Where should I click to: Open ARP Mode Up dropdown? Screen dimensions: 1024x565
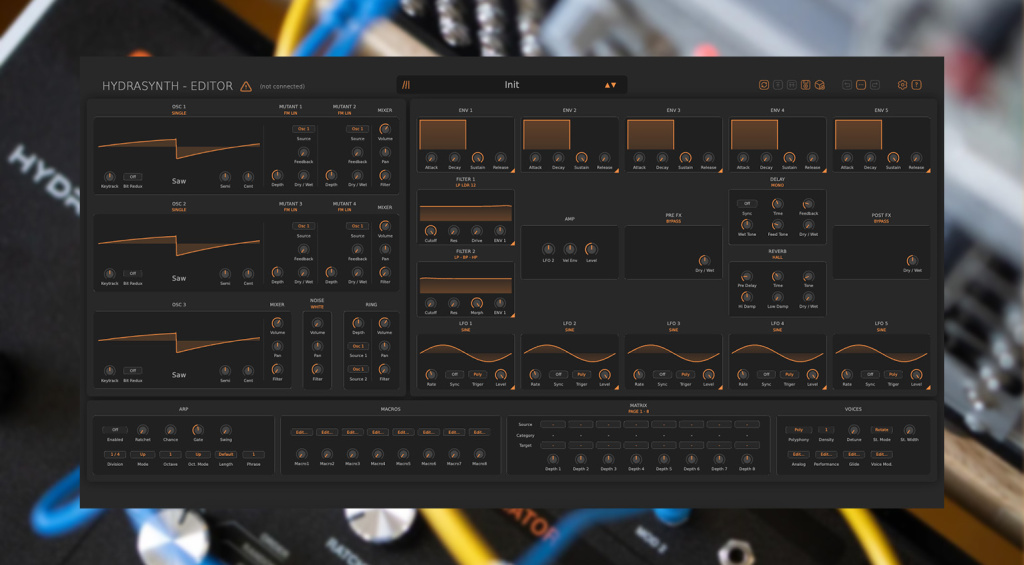coord(142,455)
